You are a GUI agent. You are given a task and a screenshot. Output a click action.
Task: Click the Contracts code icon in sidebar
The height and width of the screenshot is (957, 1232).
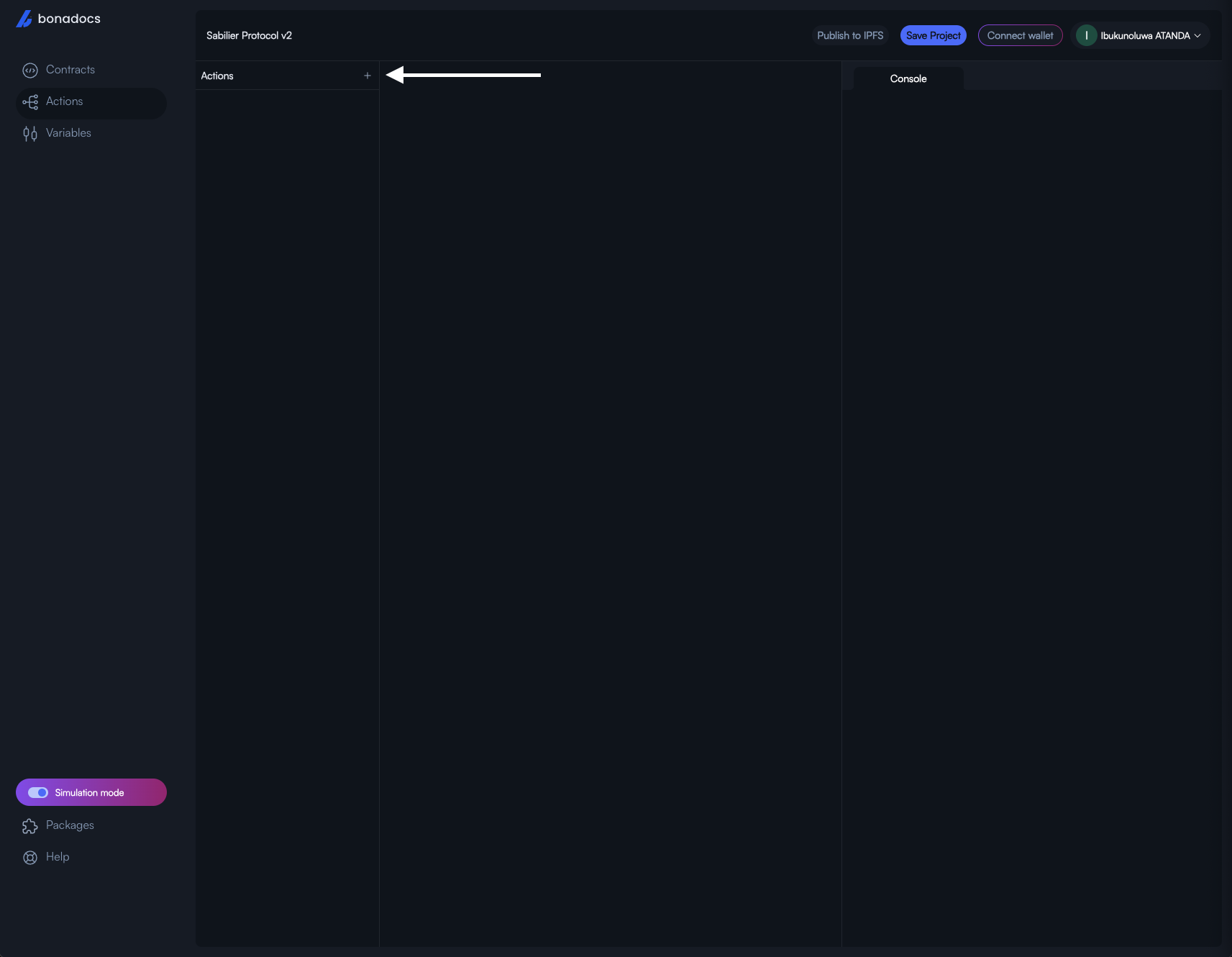pos(30,71)
